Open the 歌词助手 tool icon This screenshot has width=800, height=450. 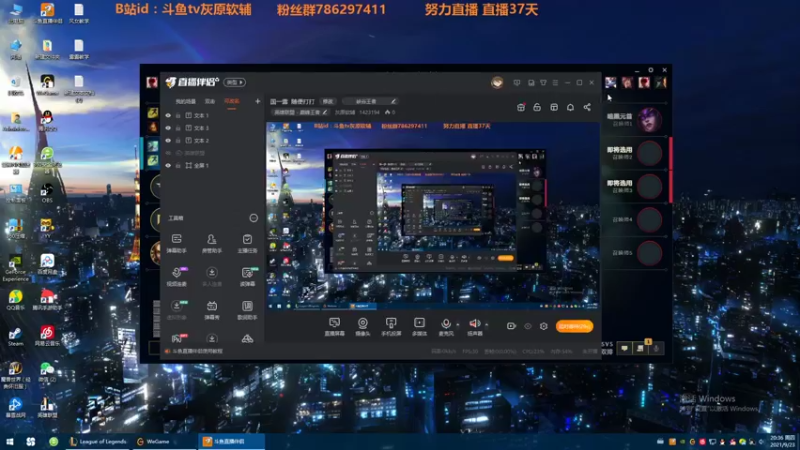tap(247, 309)
